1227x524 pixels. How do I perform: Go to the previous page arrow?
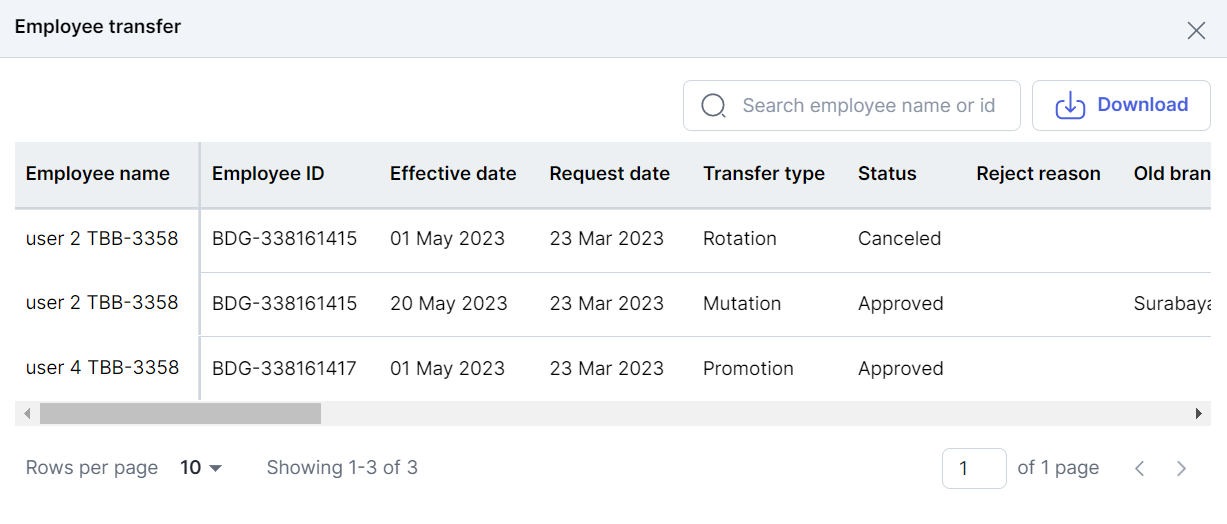(1139, 468)
